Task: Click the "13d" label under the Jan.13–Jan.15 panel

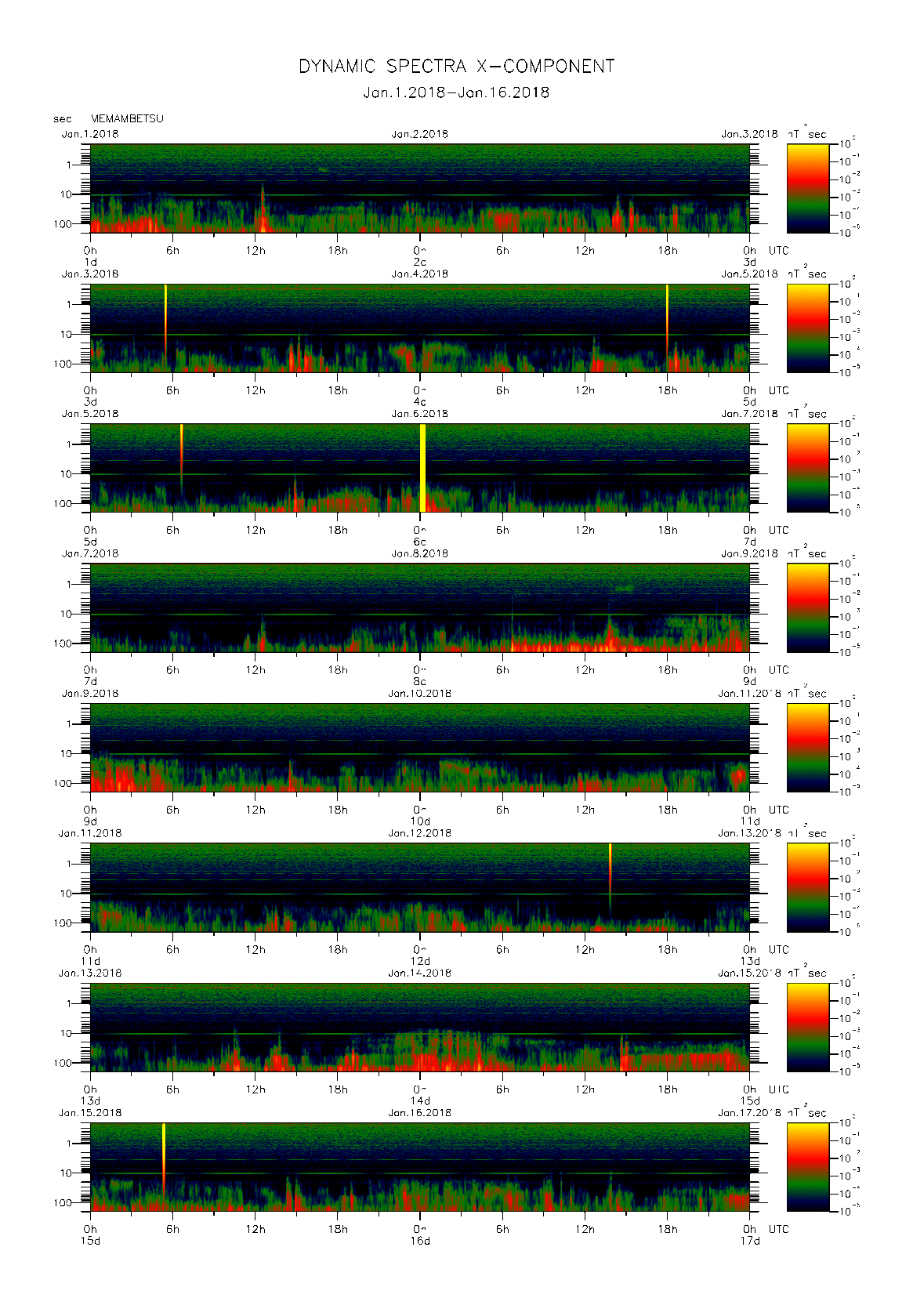Action: point(90,1101)
